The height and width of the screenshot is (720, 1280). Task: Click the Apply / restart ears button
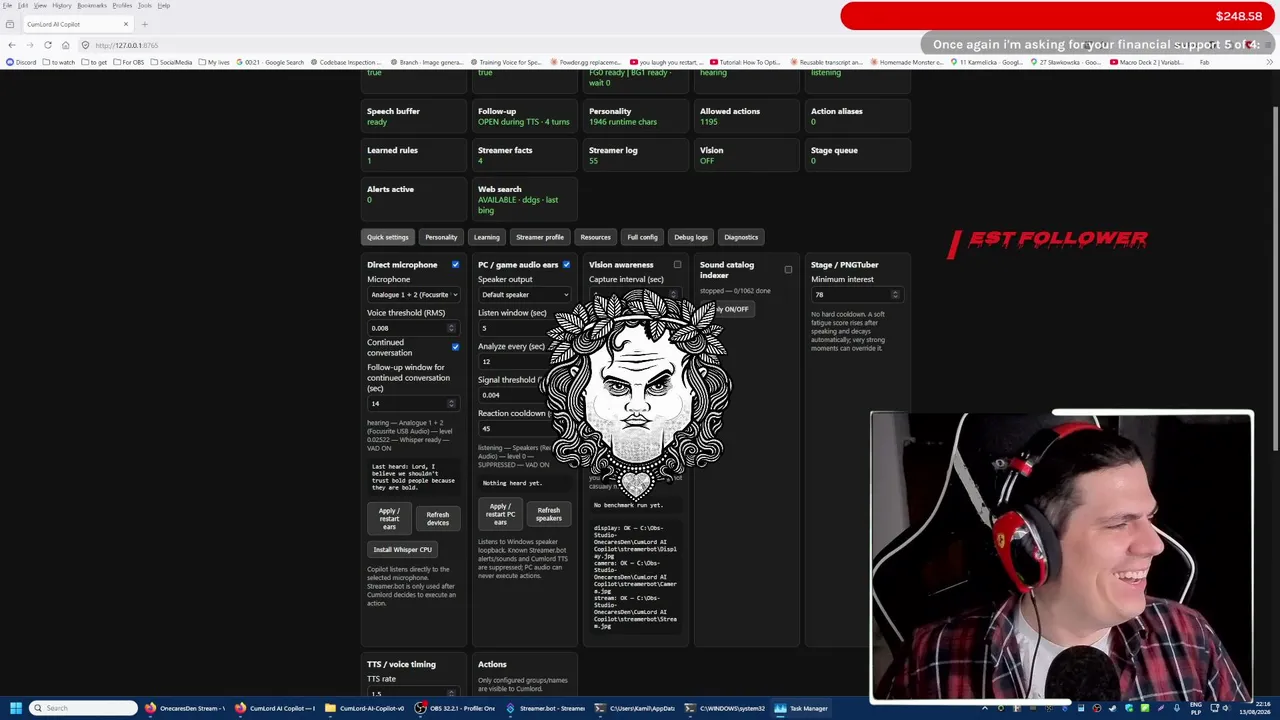pos(389,518)
